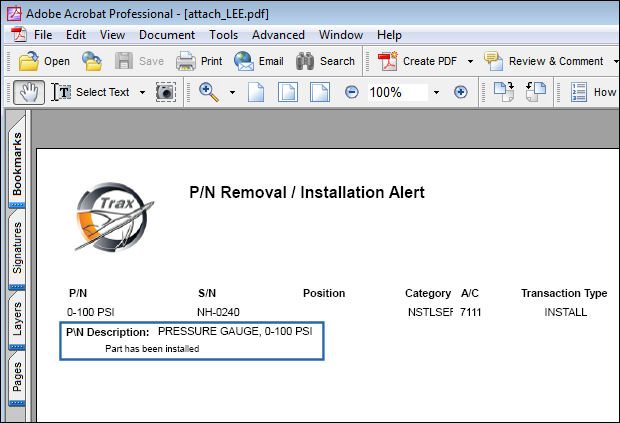Click the Open button label

57,61
